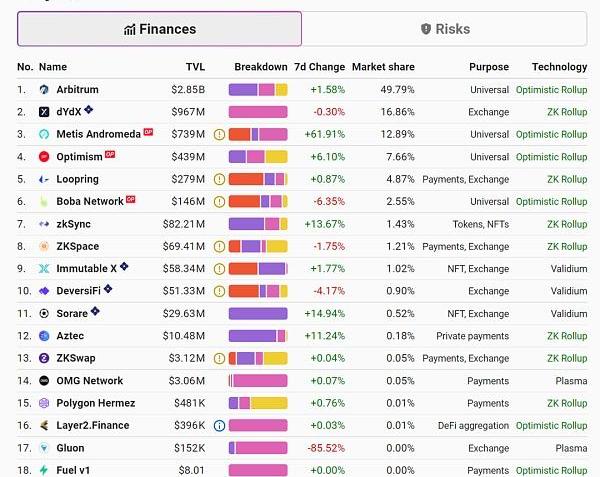The width and height of the screenshot is (600, 477).
Task: Click the dYdX pink breakdown bar
Action: pyautogui.click(x=258, y=112)
